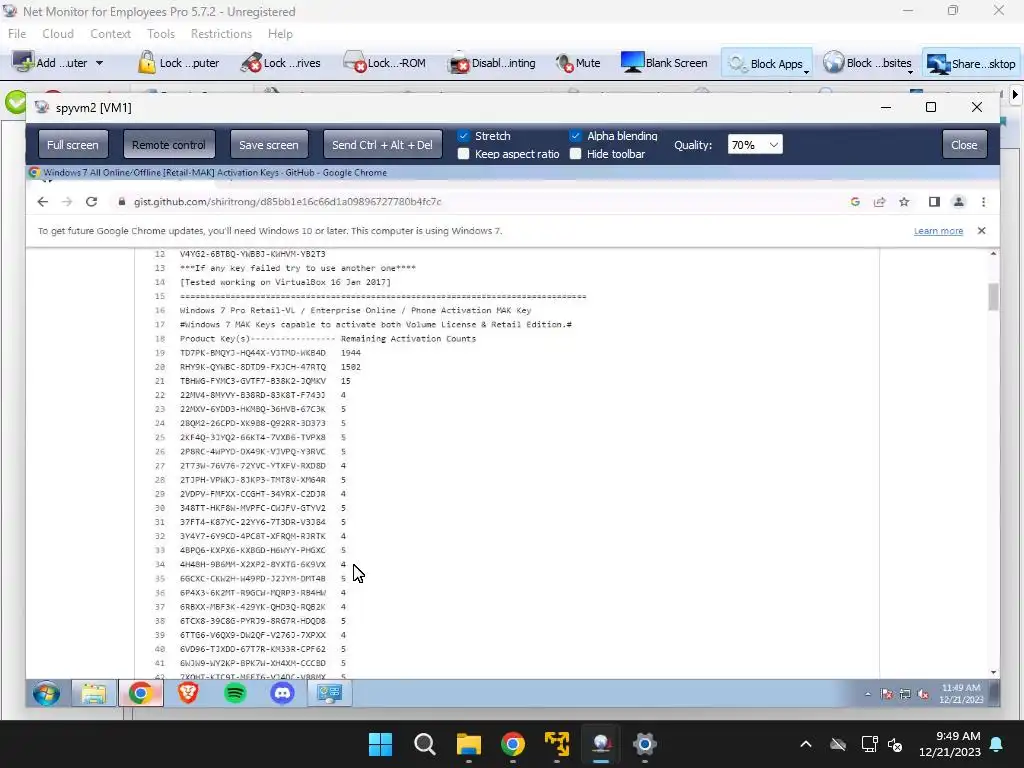Bookmark page with star icon
The width and height of the screenshot is (1024, 768).
tap(904, 202)
